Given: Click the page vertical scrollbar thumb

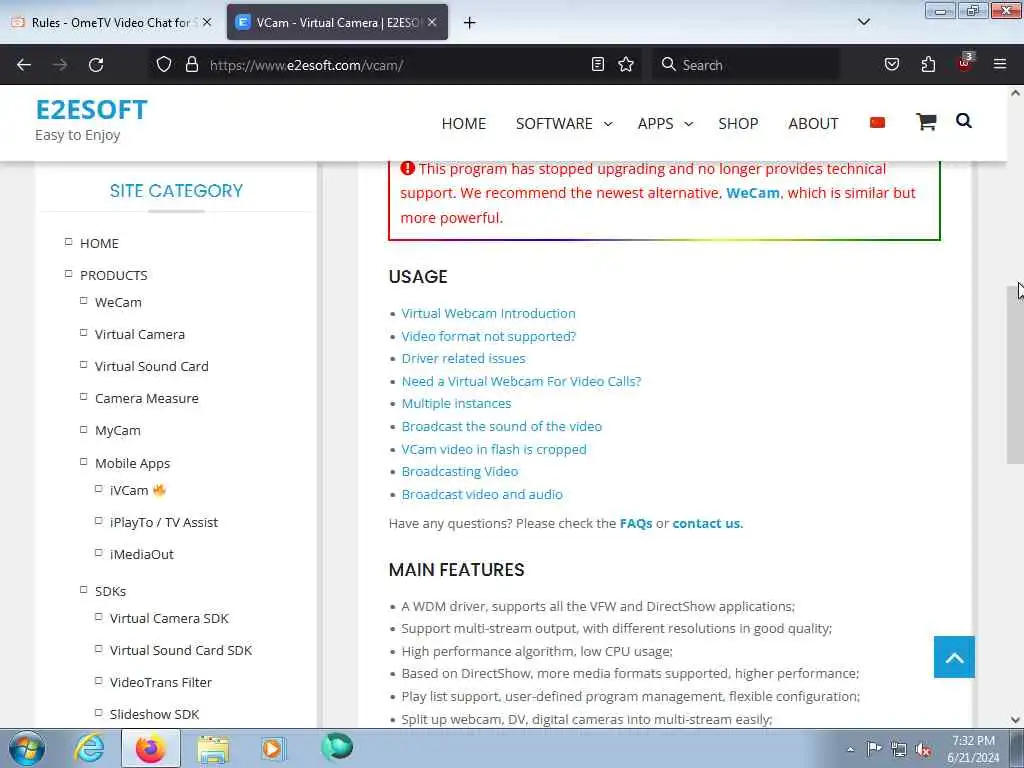Looking at the screenshot, I should point(1016,374).
